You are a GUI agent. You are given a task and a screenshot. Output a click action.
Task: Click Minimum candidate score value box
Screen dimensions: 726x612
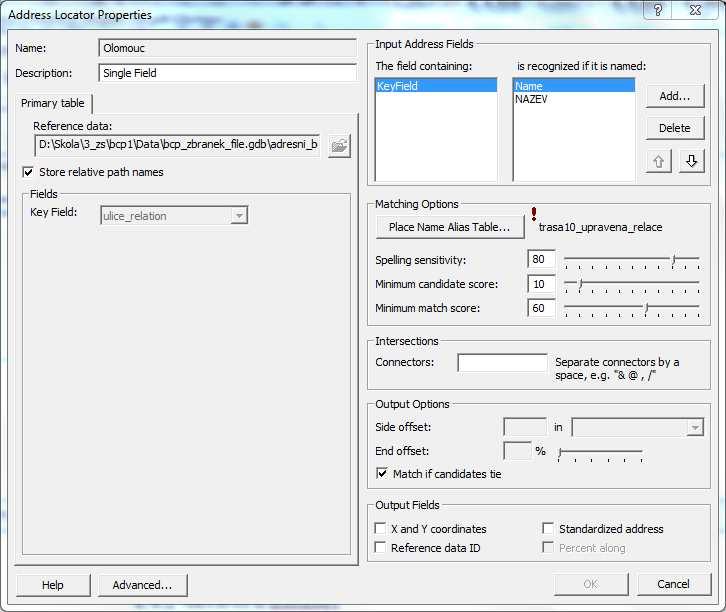[x=541, y=284]
